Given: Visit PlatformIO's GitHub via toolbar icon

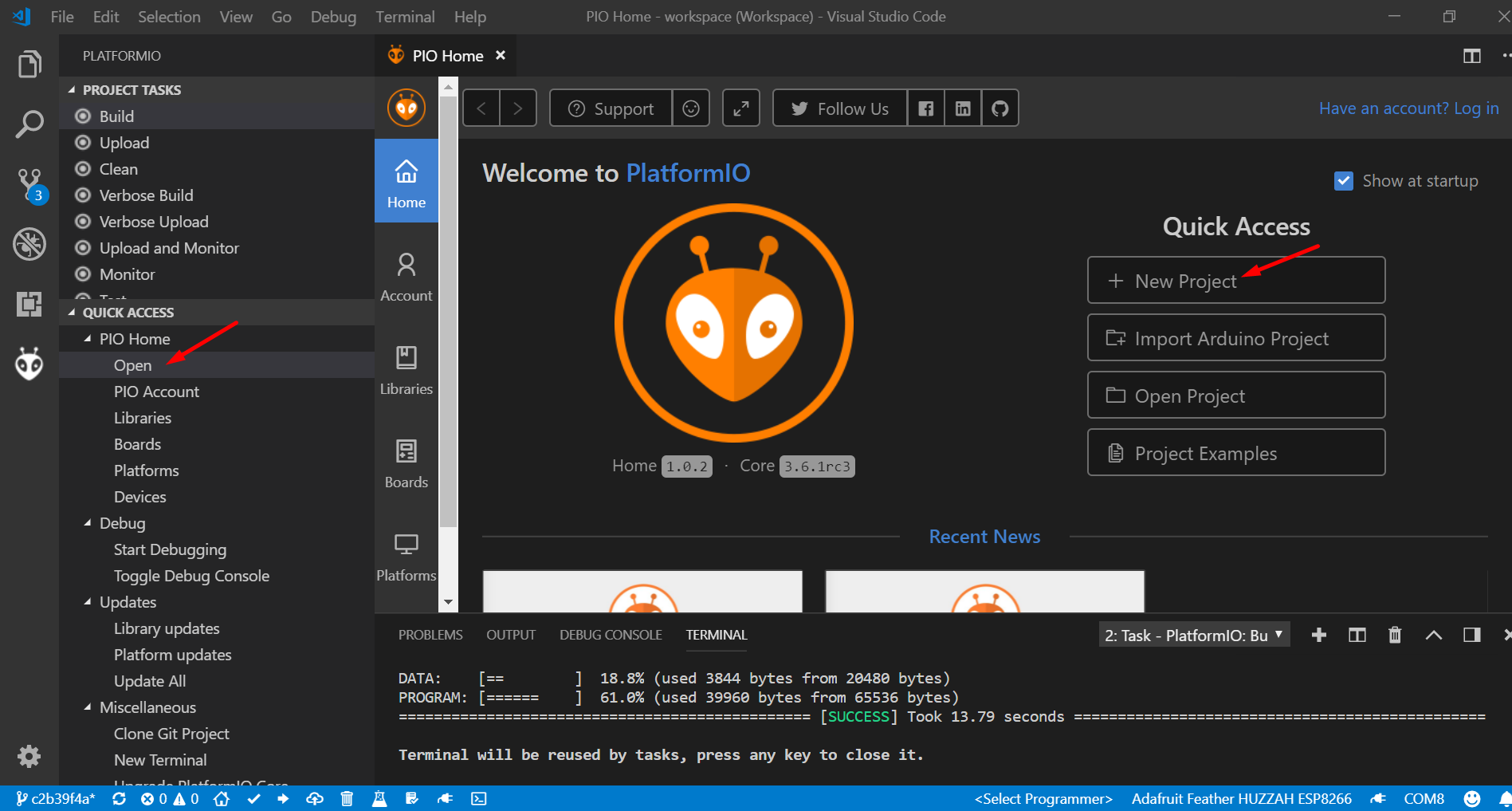Looking at the screenshot, I should (999, 108).
